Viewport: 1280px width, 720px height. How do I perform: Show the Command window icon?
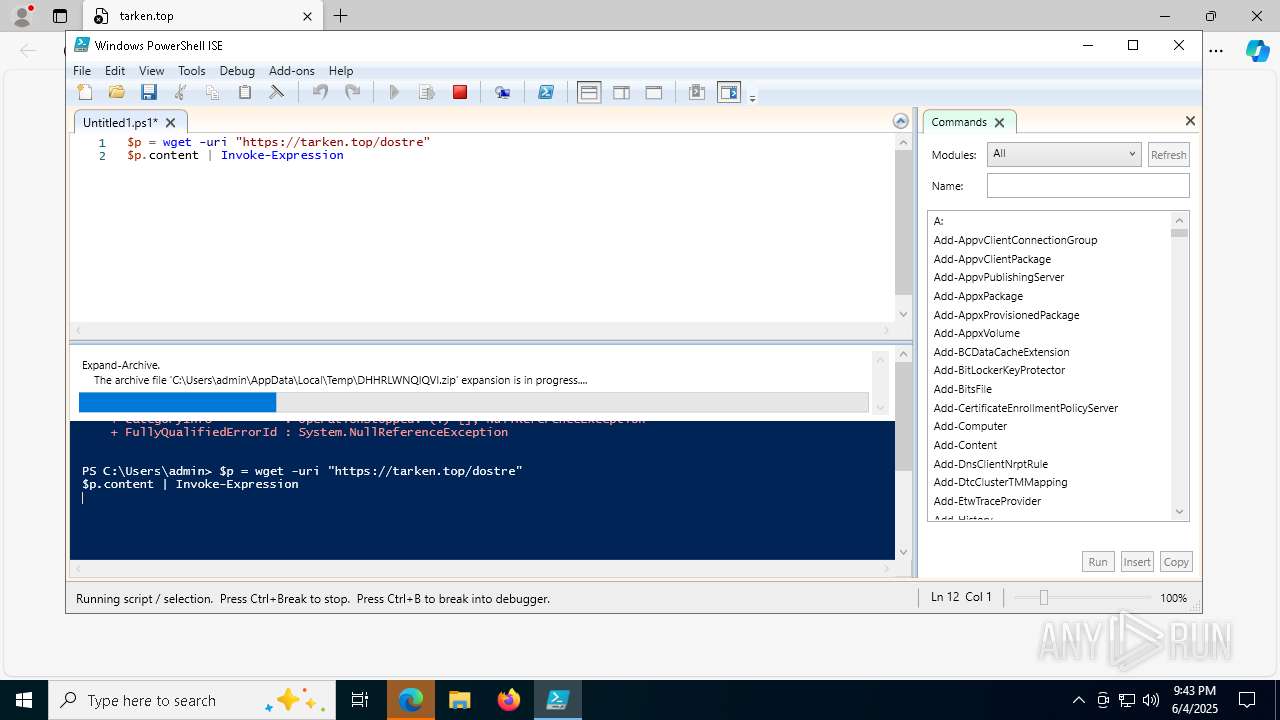coord(697,92)
